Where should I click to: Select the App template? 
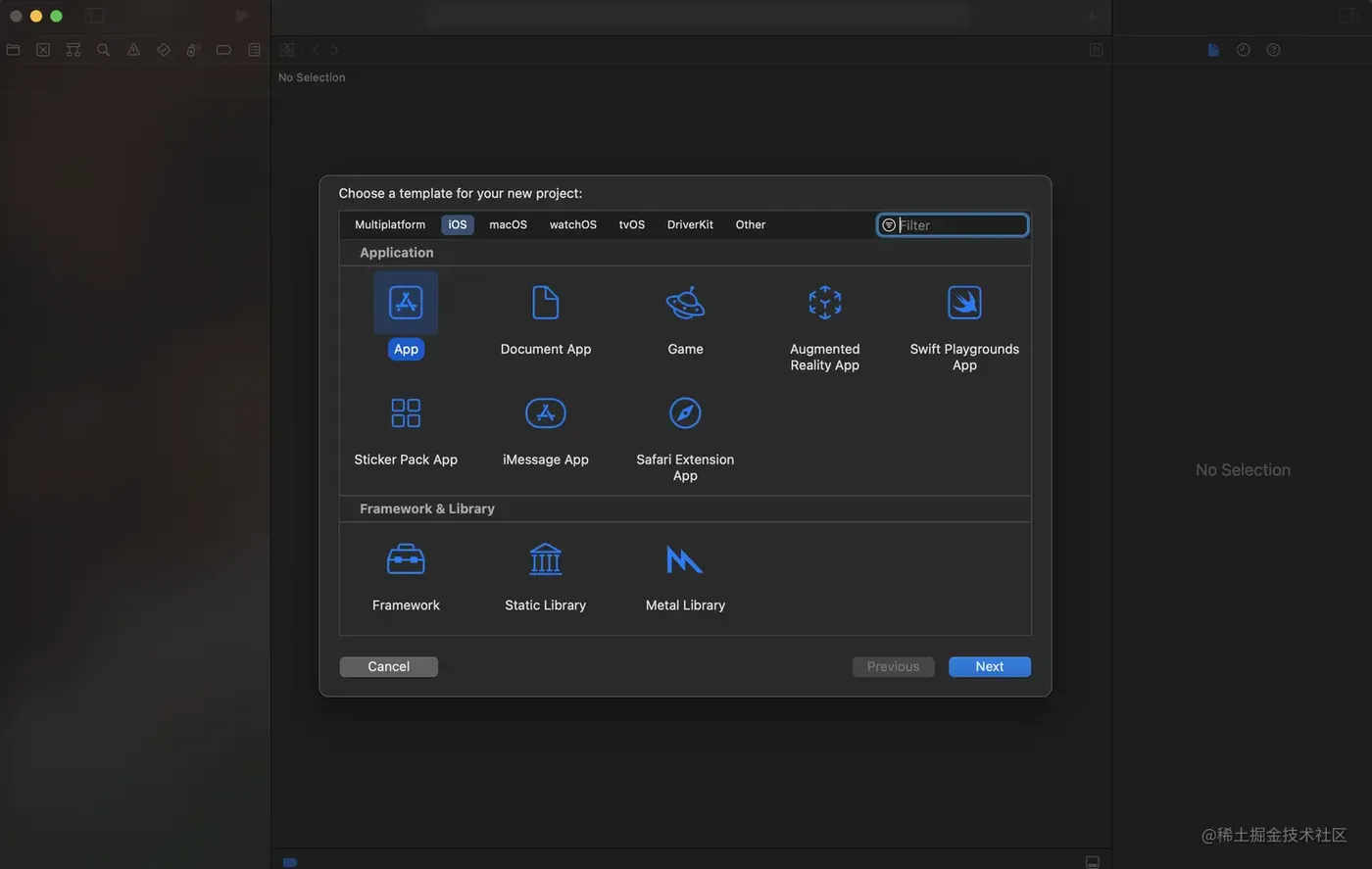406,316
